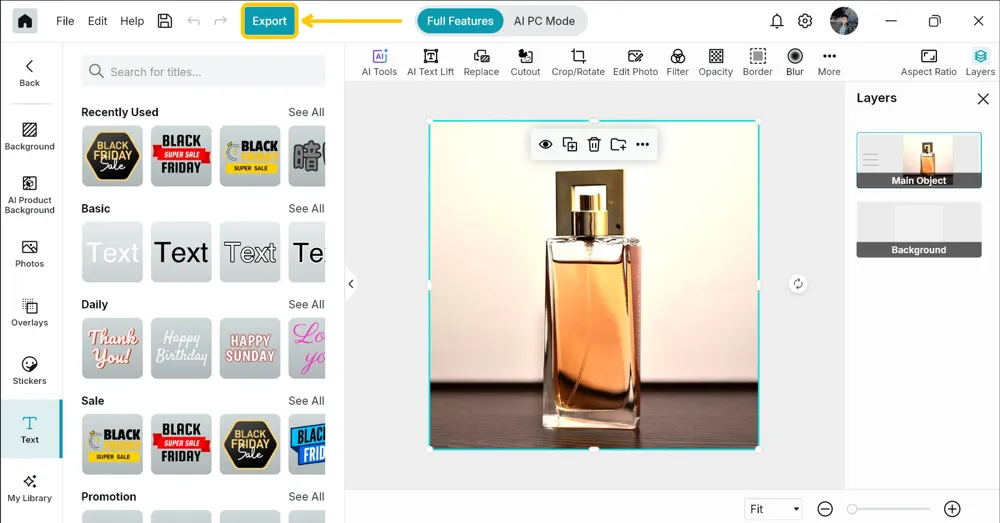
Task: Insert the Happy Sunday title
Action: (250, 348)
